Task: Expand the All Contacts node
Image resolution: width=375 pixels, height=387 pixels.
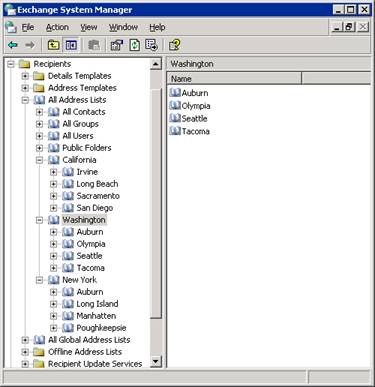Action: click(39, 112)
